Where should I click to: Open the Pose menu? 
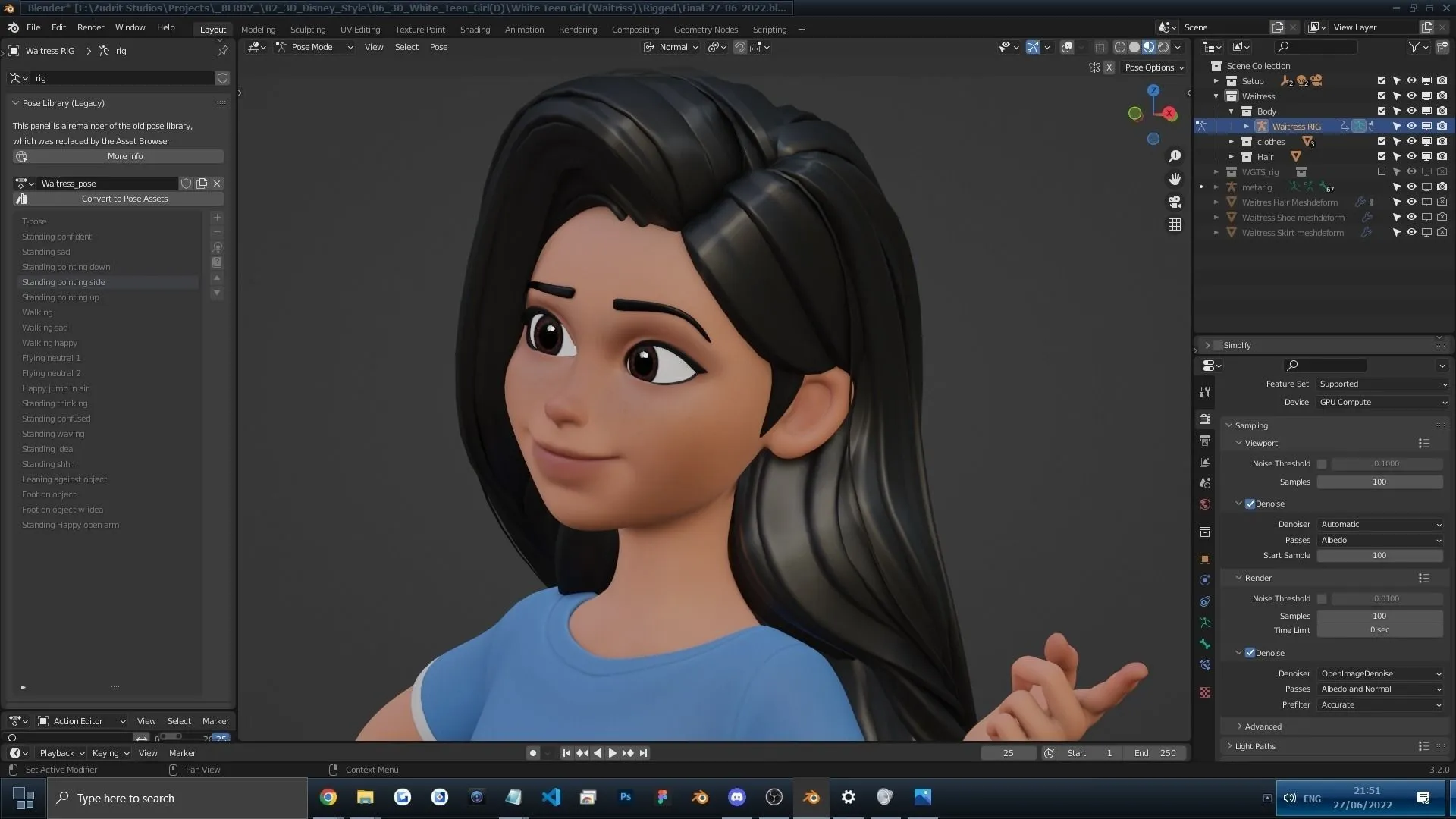(x=438, y=47)
